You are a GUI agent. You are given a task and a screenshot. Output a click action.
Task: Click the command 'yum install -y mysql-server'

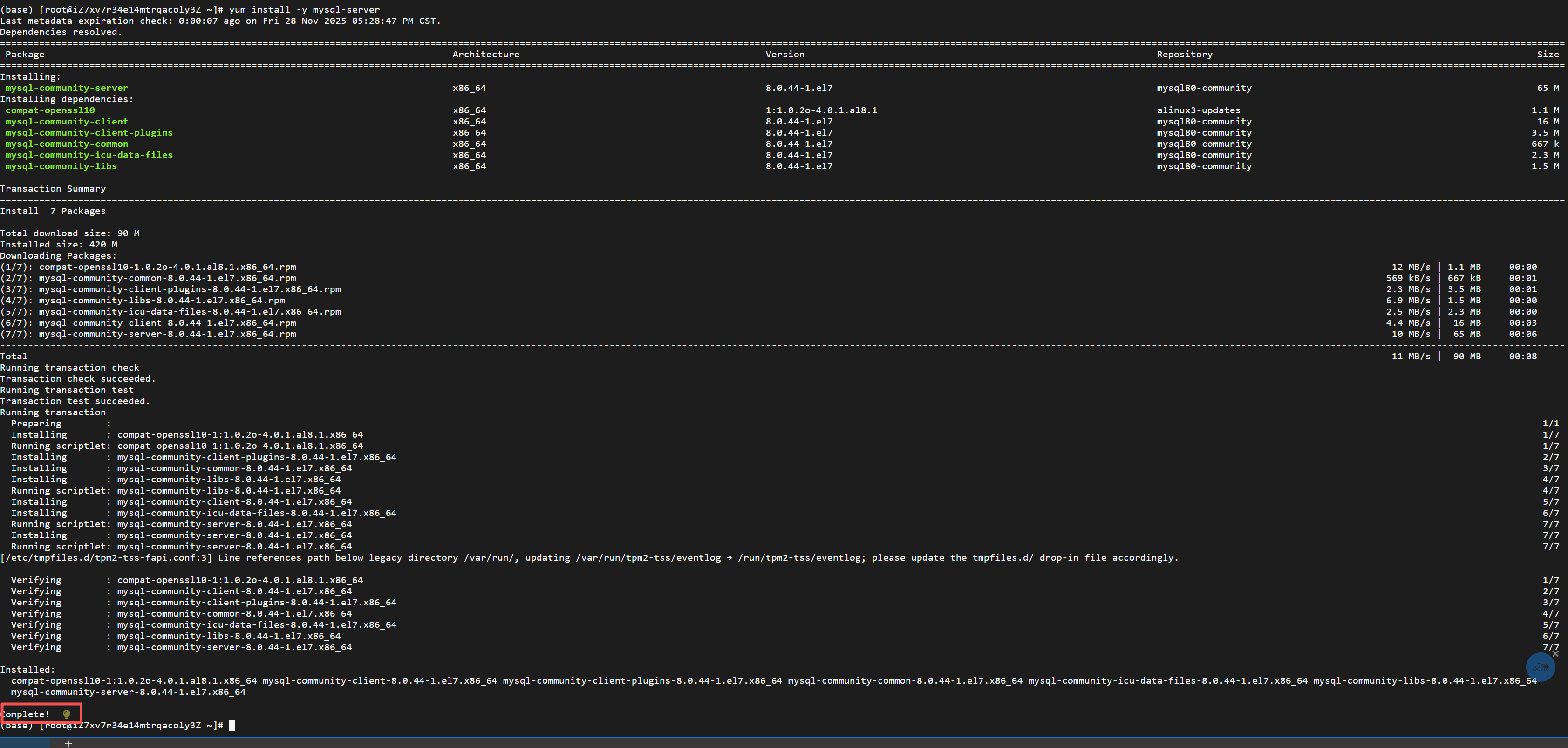tap(304, 10)
